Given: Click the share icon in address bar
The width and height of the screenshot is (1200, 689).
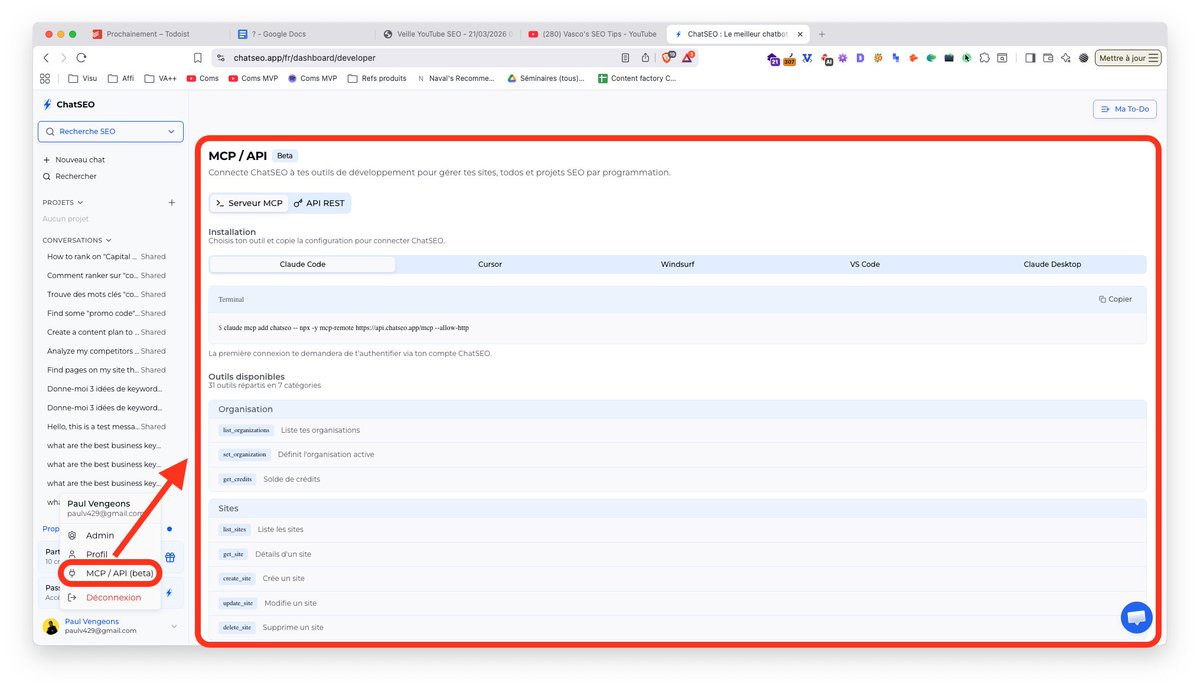Looking at the screenshot, I should click(645, 58).
